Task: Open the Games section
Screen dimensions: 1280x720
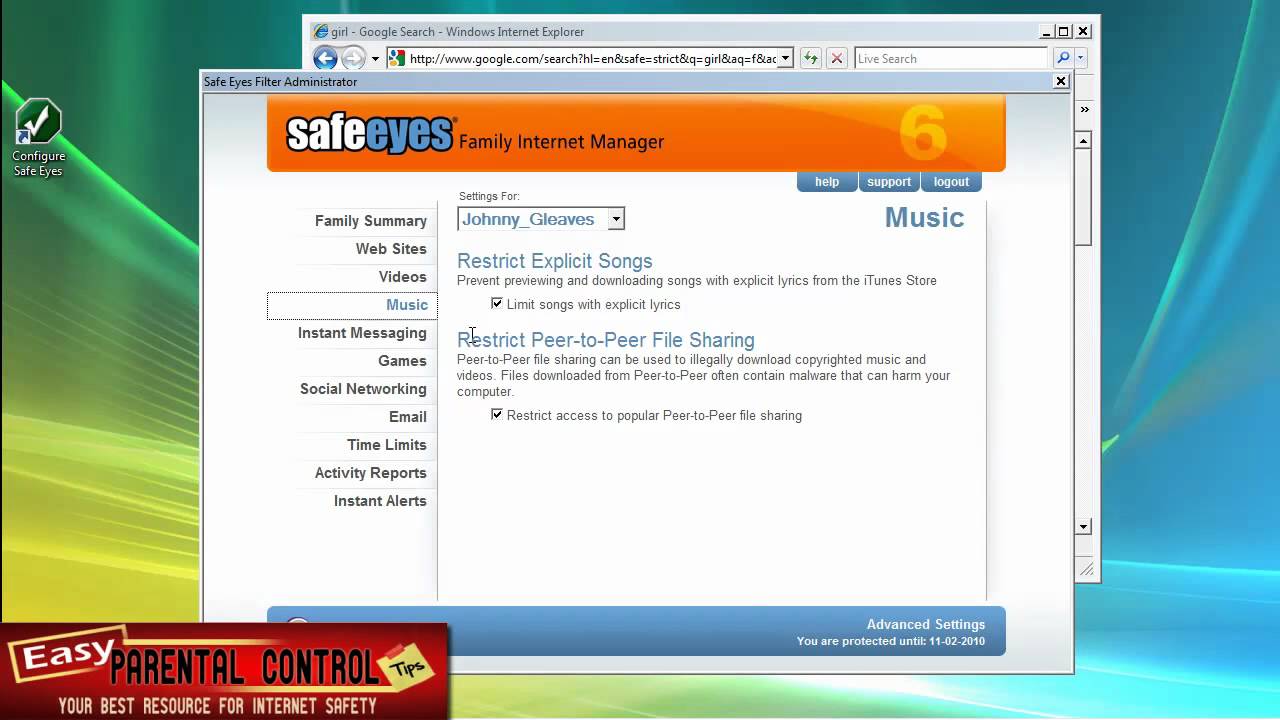Action: (402, 361)
